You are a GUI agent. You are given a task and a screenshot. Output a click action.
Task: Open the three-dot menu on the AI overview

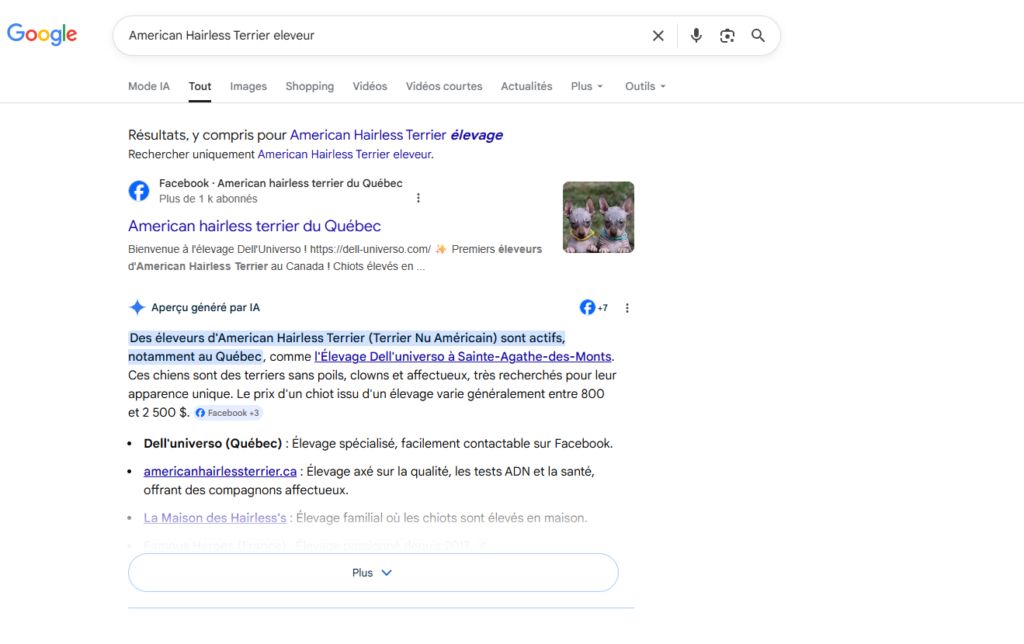point(627,307)
